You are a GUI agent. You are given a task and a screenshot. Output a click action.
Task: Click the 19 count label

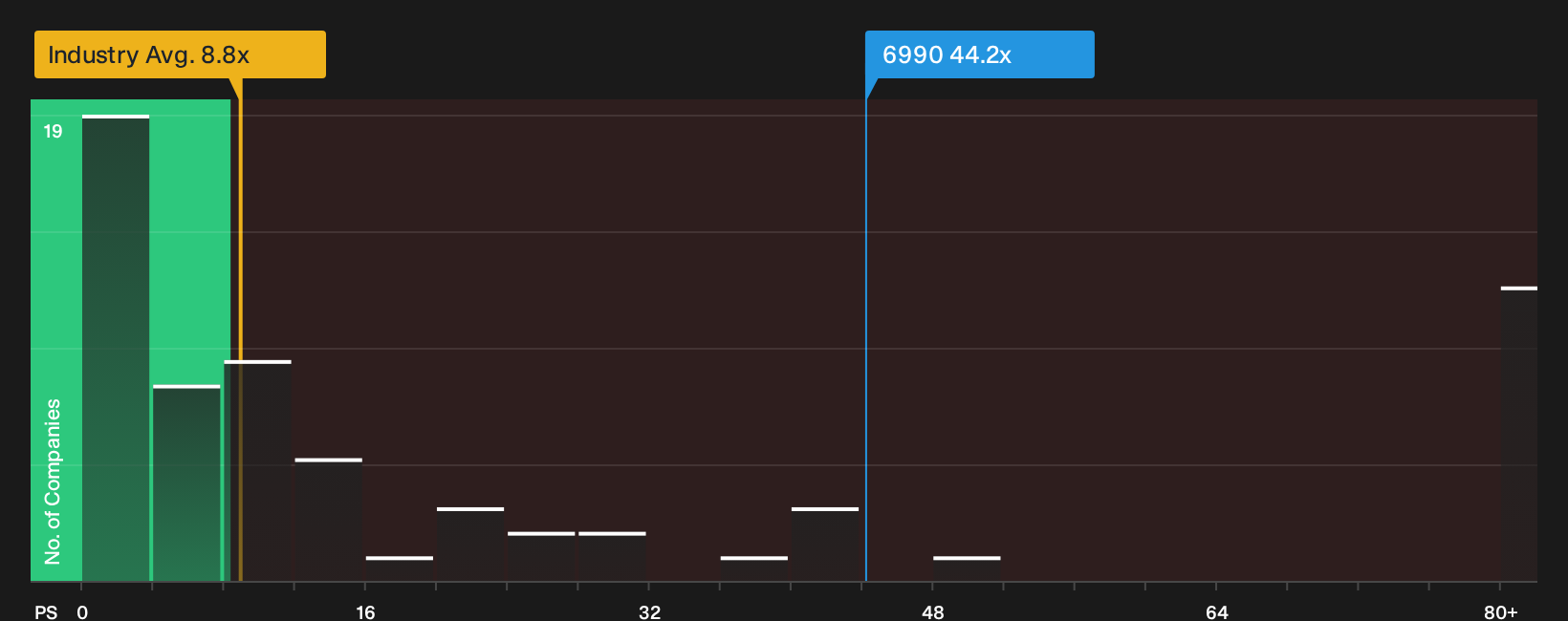53,131
